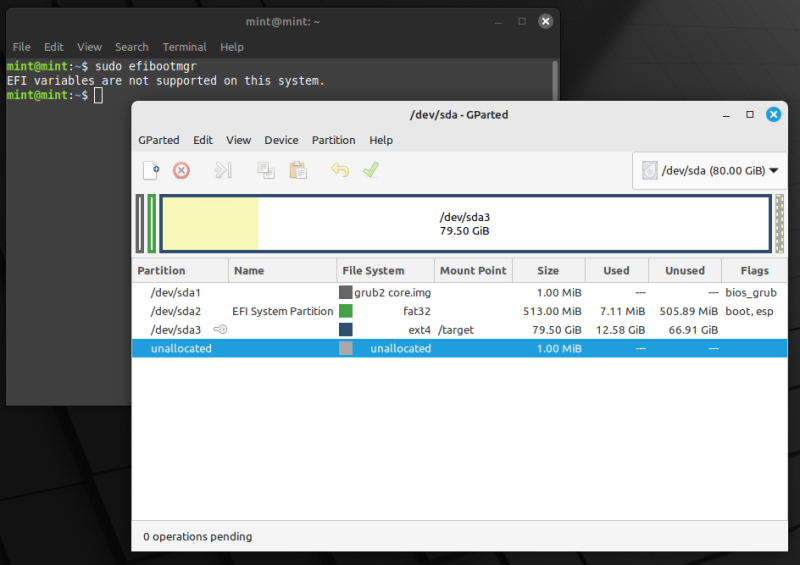The width and height of the screenshot is (800, 565).
Task: Click the Size column header
Action: point(548,271)
